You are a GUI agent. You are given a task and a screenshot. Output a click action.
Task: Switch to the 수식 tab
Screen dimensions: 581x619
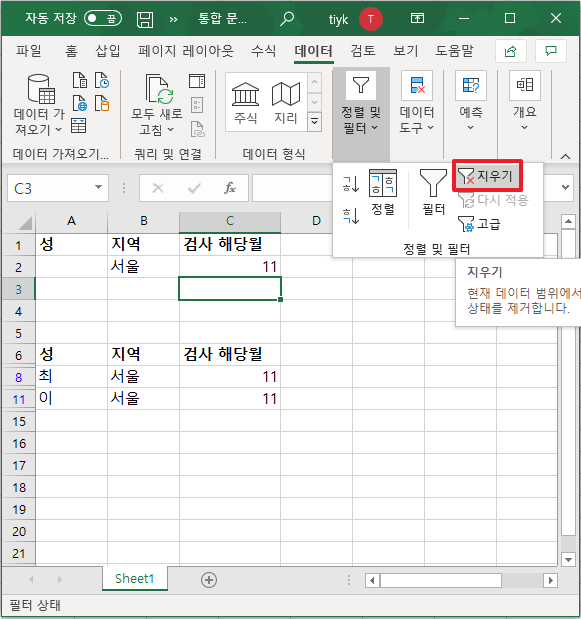[264, 51]
